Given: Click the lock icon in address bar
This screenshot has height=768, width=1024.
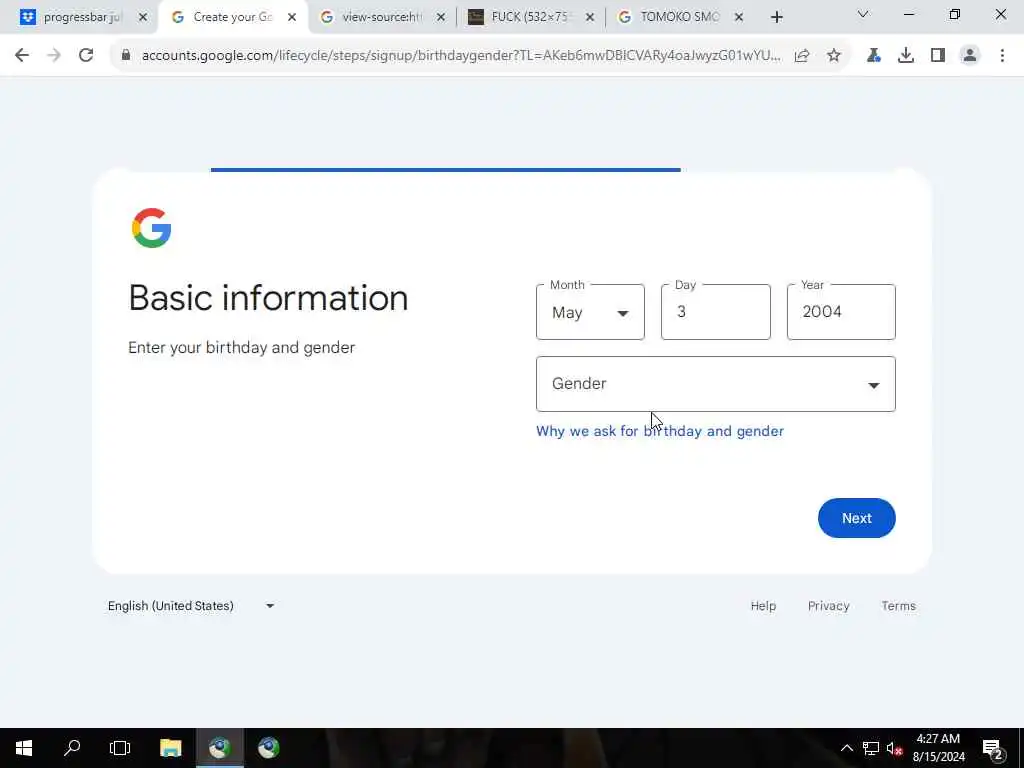Looking at the screenshot, I should pyautogui.click(x=125, y=56).
